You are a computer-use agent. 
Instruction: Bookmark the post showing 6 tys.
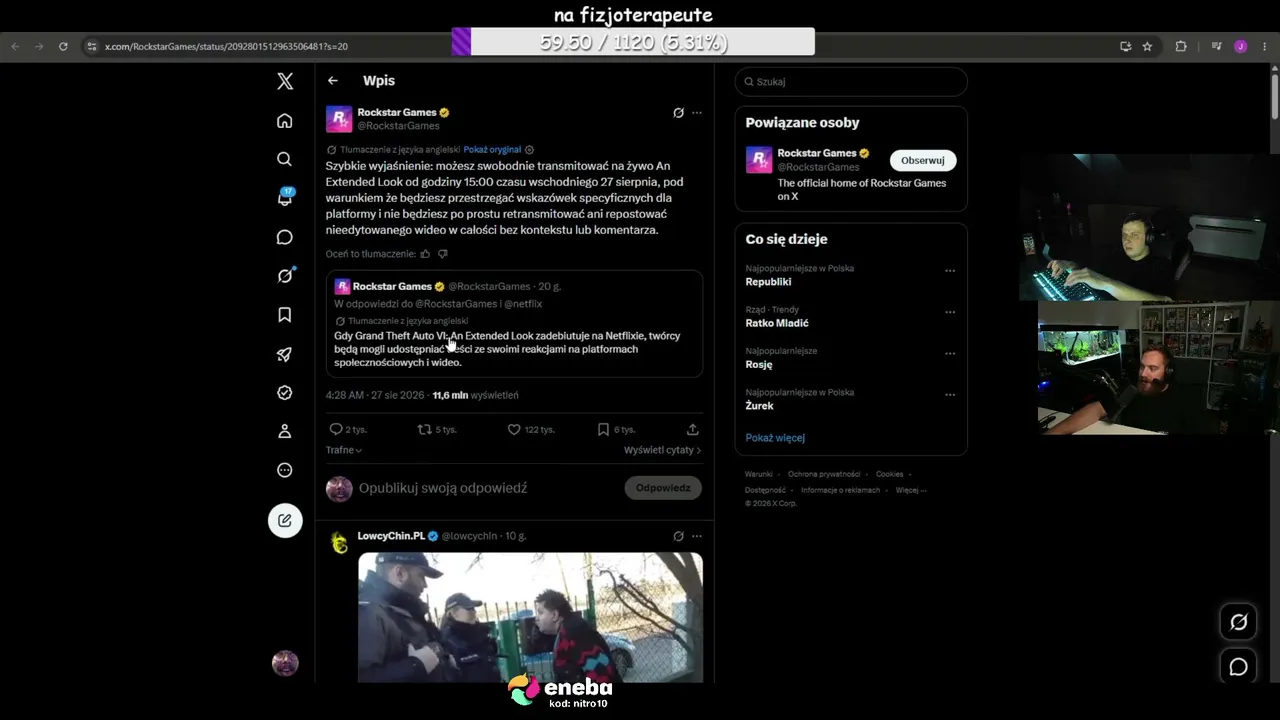click(x=615, y=429)
